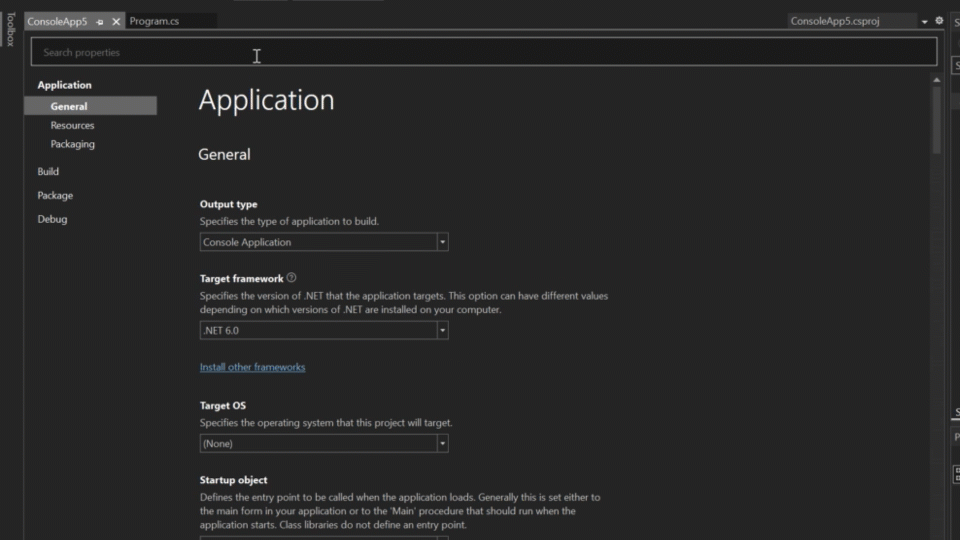Click the Target OS label
Screen dimensions: 960x540
tap(223, 405)
